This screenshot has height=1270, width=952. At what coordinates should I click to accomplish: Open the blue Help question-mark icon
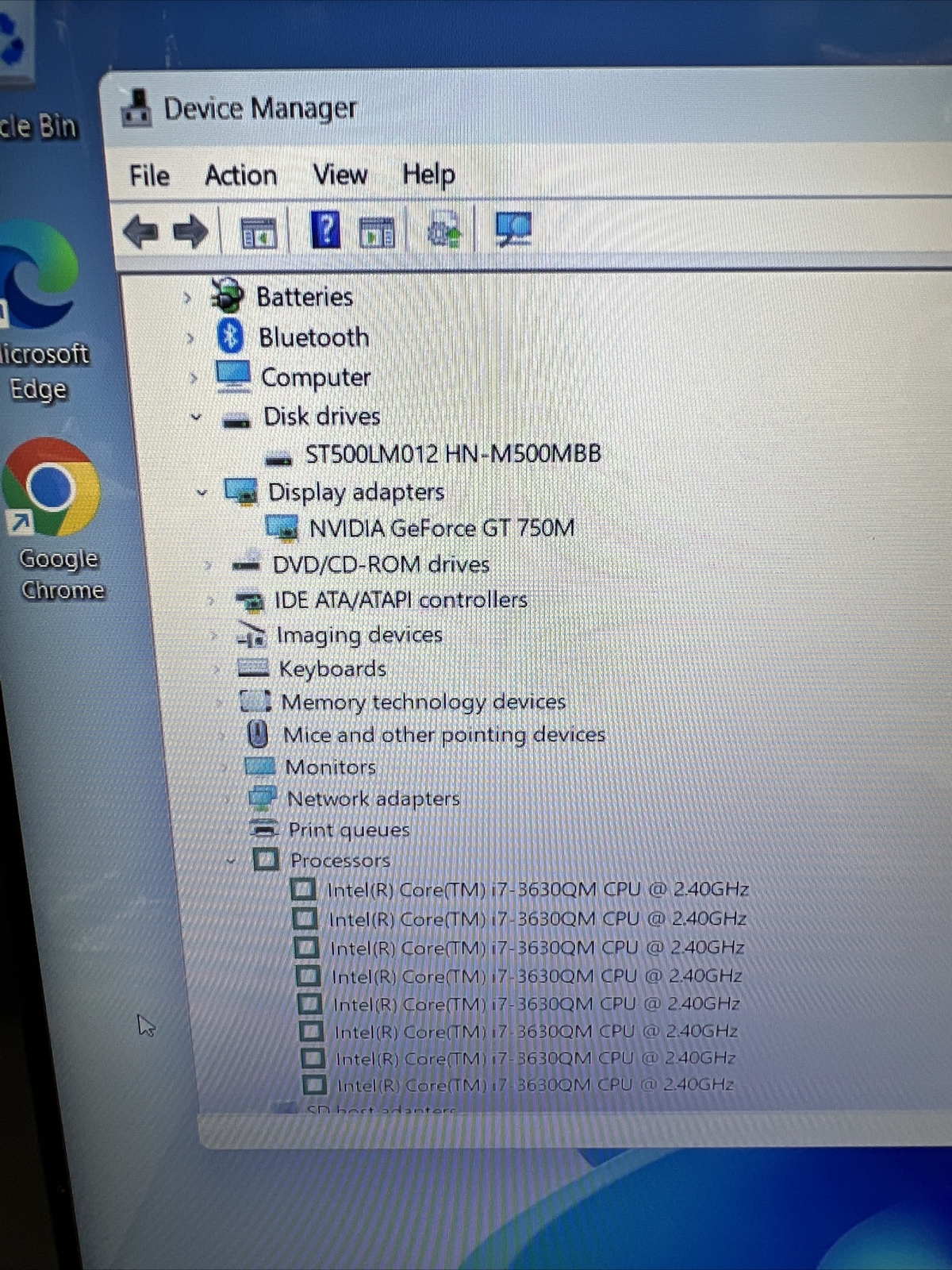325,230
